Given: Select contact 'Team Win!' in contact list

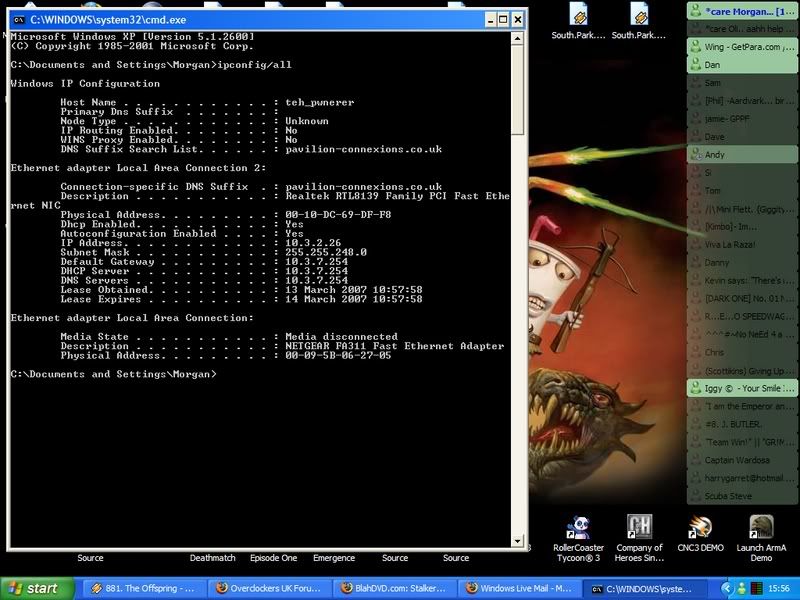Looking at the screenshot, I should pos(742,442).
